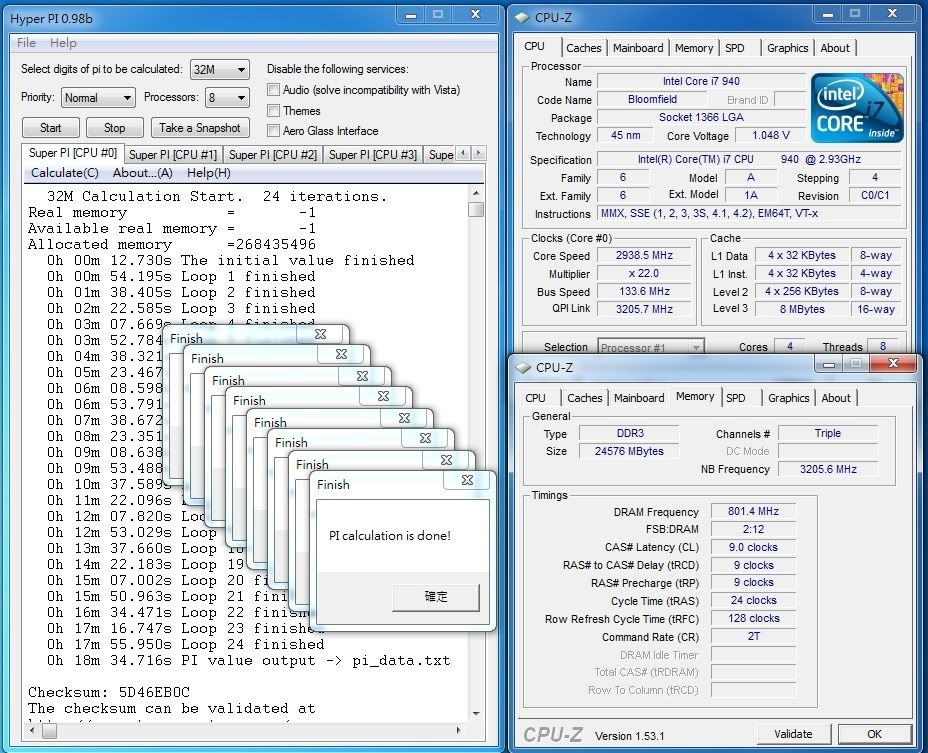
Task: Open About tab in lower CPU-Z window
Action: (x=836, y=398)
